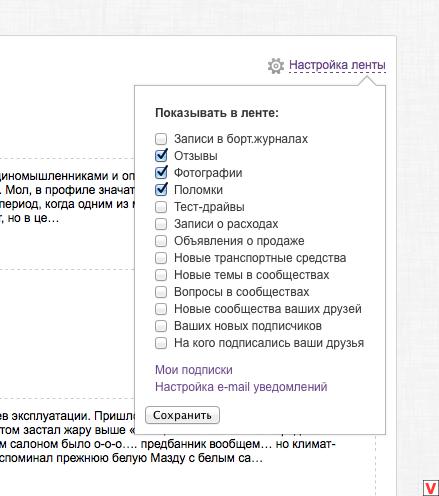This screenshot has height=496, width=439.
Task: Uncheck the Отзывы checkbox
Action: point(161,155)
